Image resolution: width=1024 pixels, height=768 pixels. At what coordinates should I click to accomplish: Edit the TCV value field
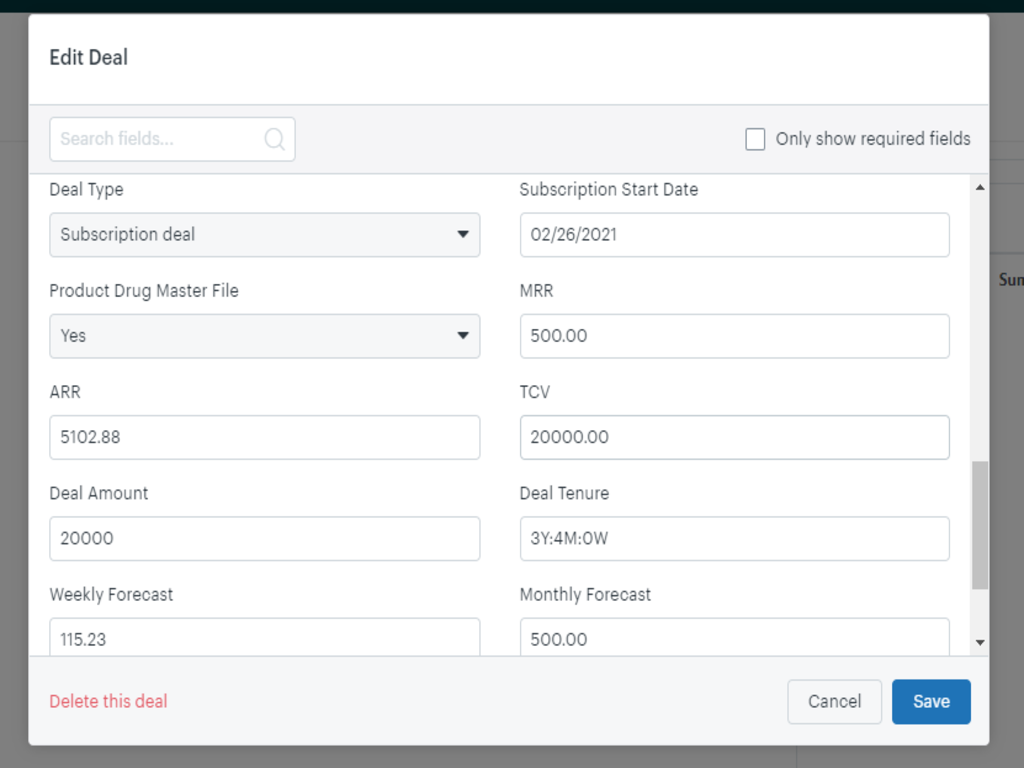[x=734, y=437]
